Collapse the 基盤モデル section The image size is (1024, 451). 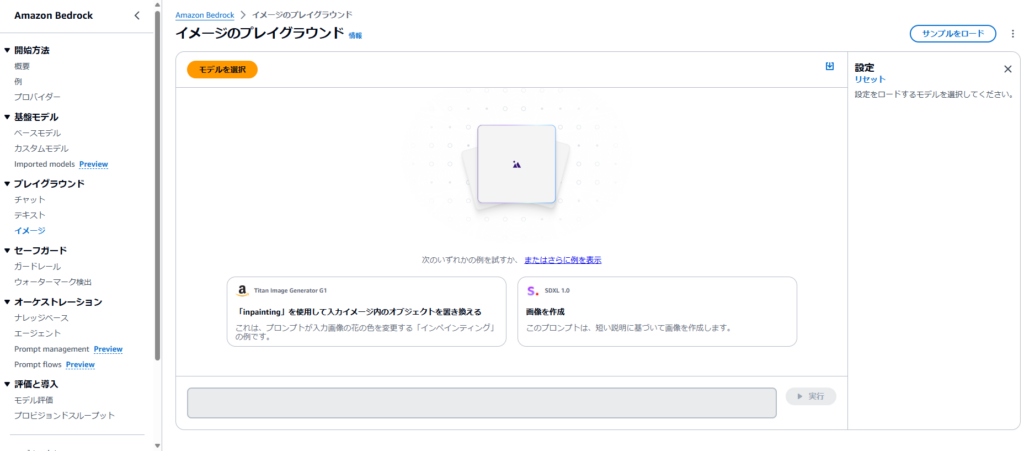7,117
